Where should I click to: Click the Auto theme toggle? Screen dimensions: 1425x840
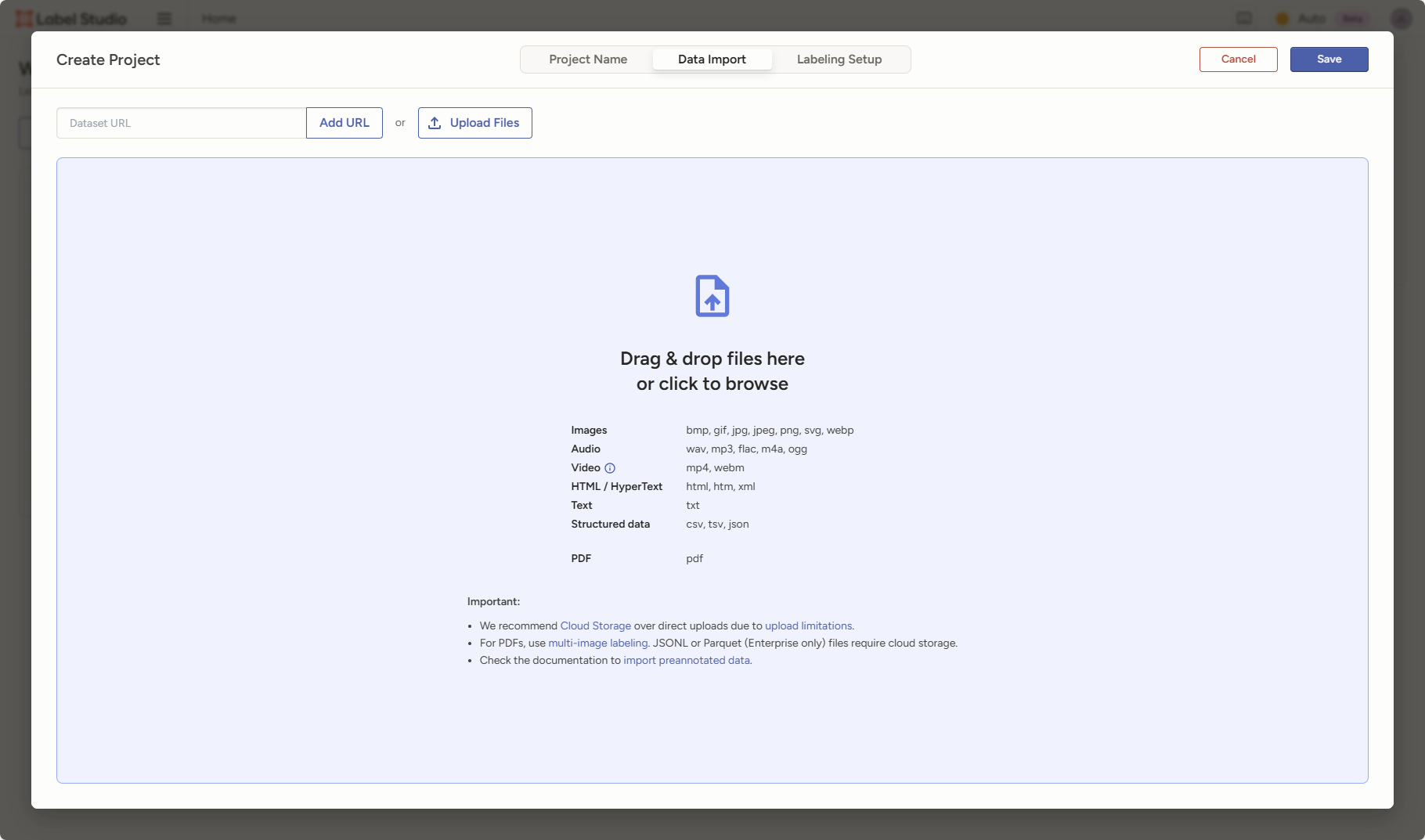tap(1301, 19)
